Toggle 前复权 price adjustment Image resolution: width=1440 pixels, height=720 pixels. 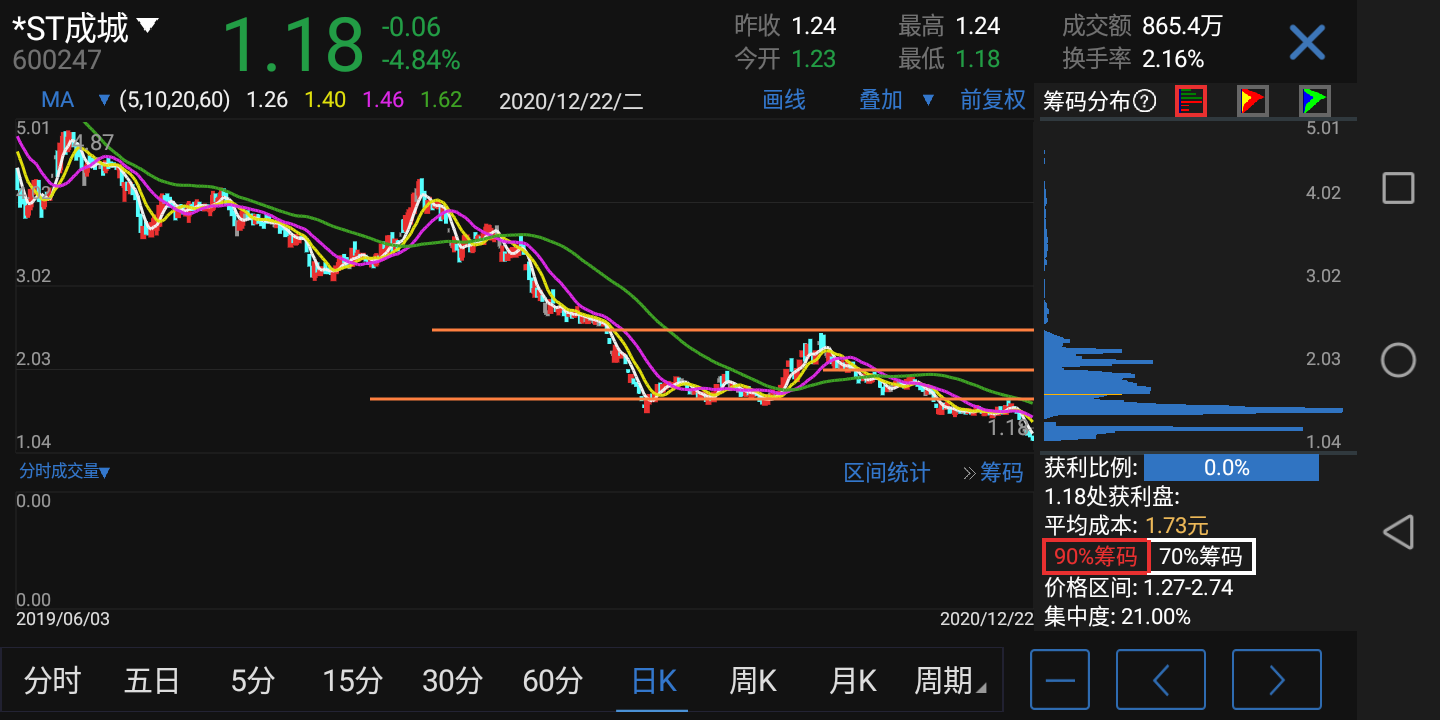pyautogui.click(x=993, y=100)
